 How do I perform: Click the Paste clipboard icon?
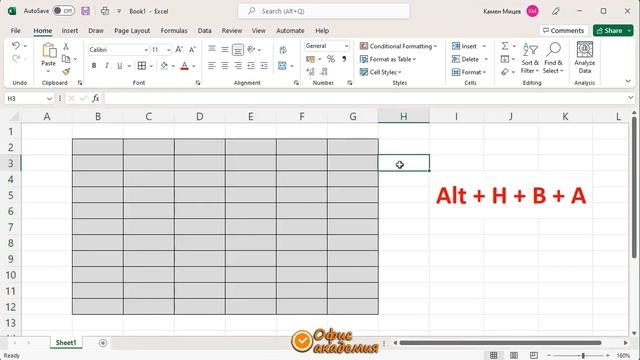click(x=49, y=50)
